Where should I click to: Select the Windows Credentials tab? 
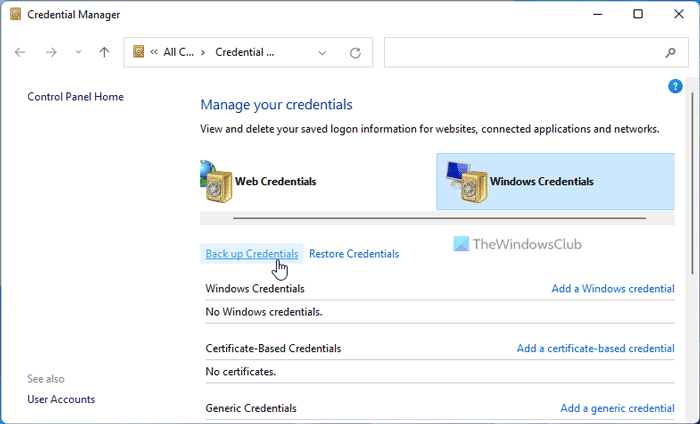[x=541, y=182]
